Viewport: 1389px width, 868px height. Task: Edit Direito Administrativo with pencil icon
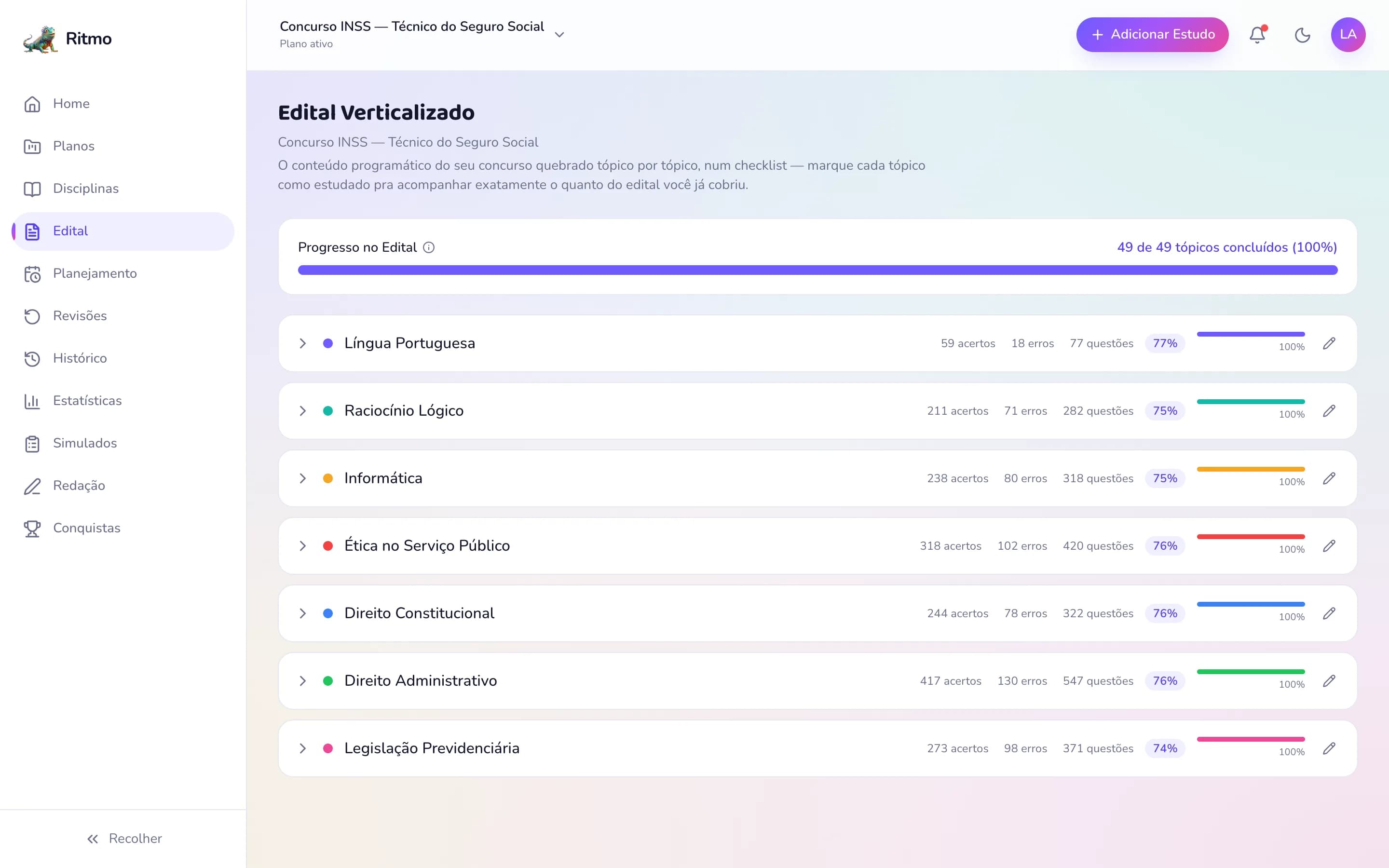point(1329,681)
